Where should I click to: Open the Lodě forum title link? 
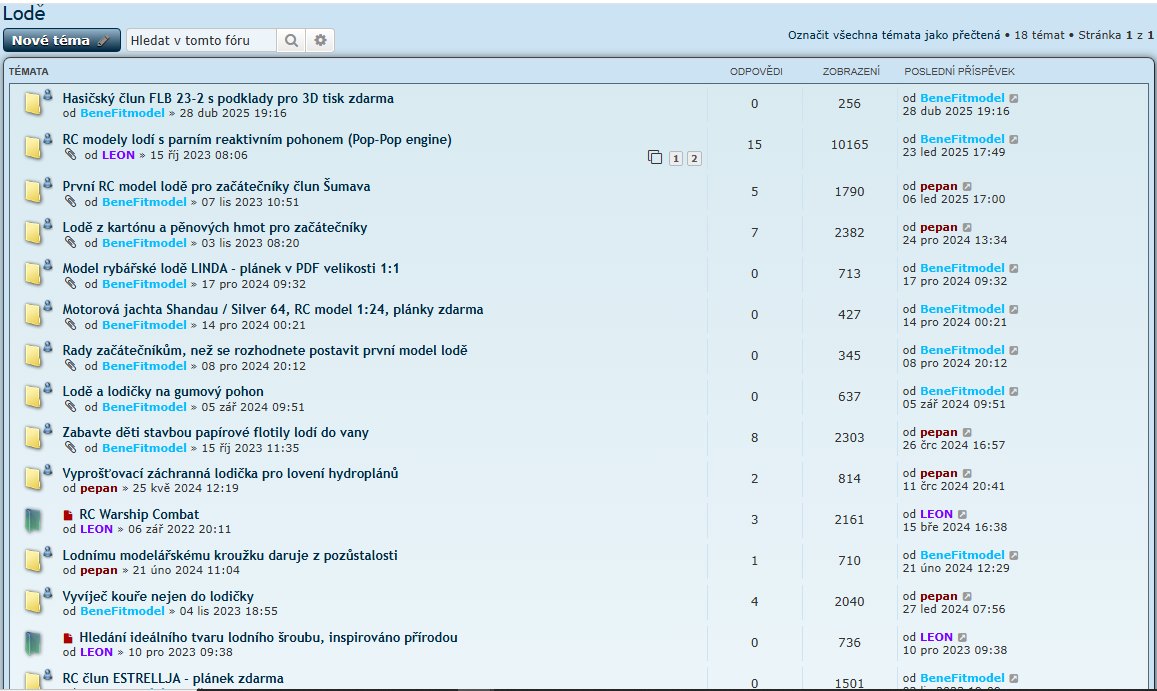[24, 13]
